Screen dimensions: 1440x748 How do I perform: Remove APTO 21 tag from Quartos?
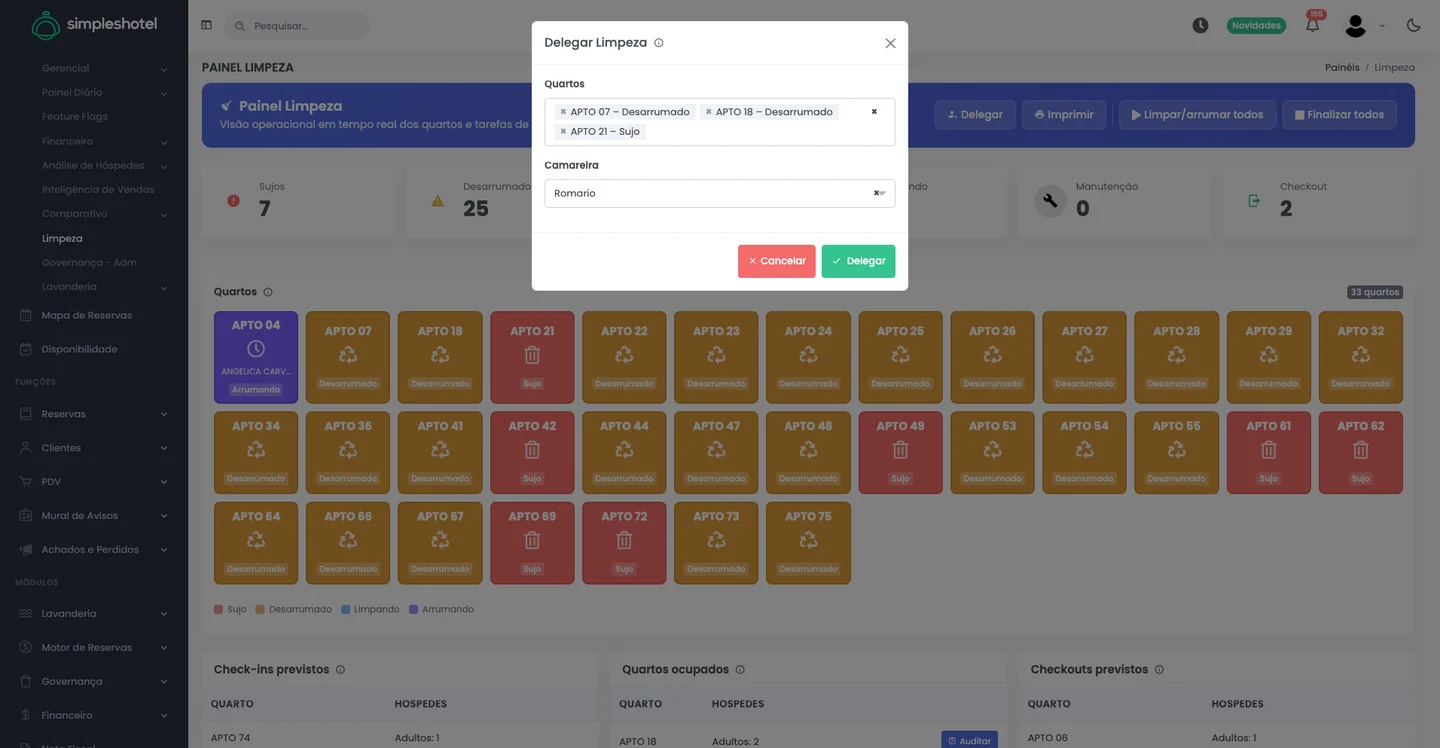click(x=563, y=132)
